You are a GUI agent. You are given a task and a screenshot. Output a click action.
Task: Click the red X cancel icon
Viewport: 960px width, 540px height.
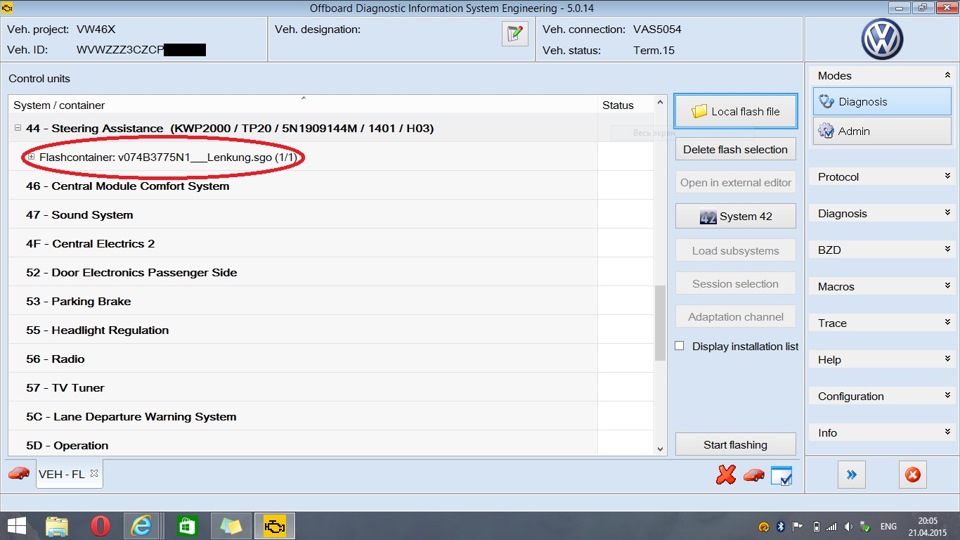726,474
